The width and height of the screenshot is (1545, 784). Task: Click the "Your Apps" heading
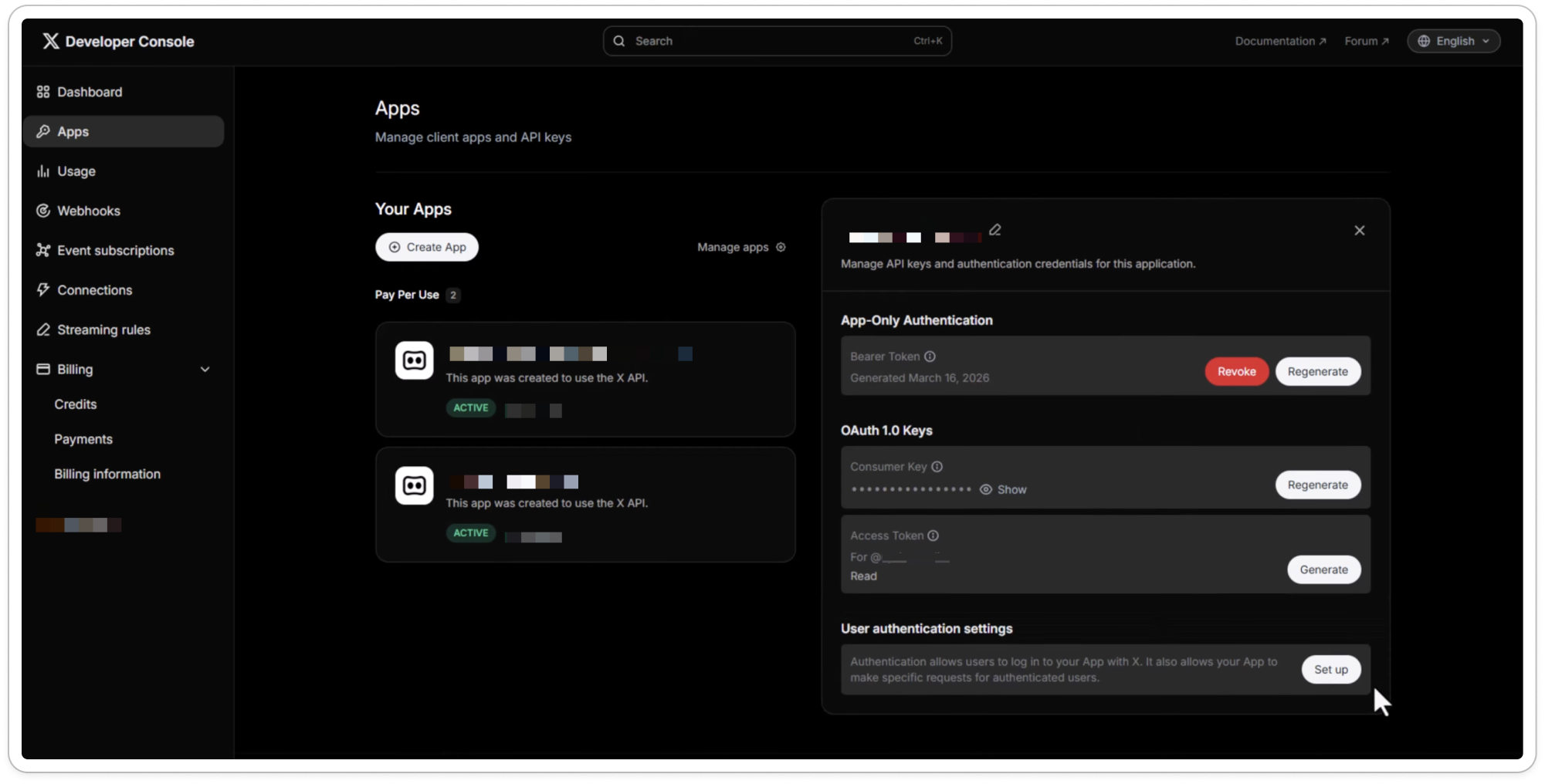click(x=413, y=209)
